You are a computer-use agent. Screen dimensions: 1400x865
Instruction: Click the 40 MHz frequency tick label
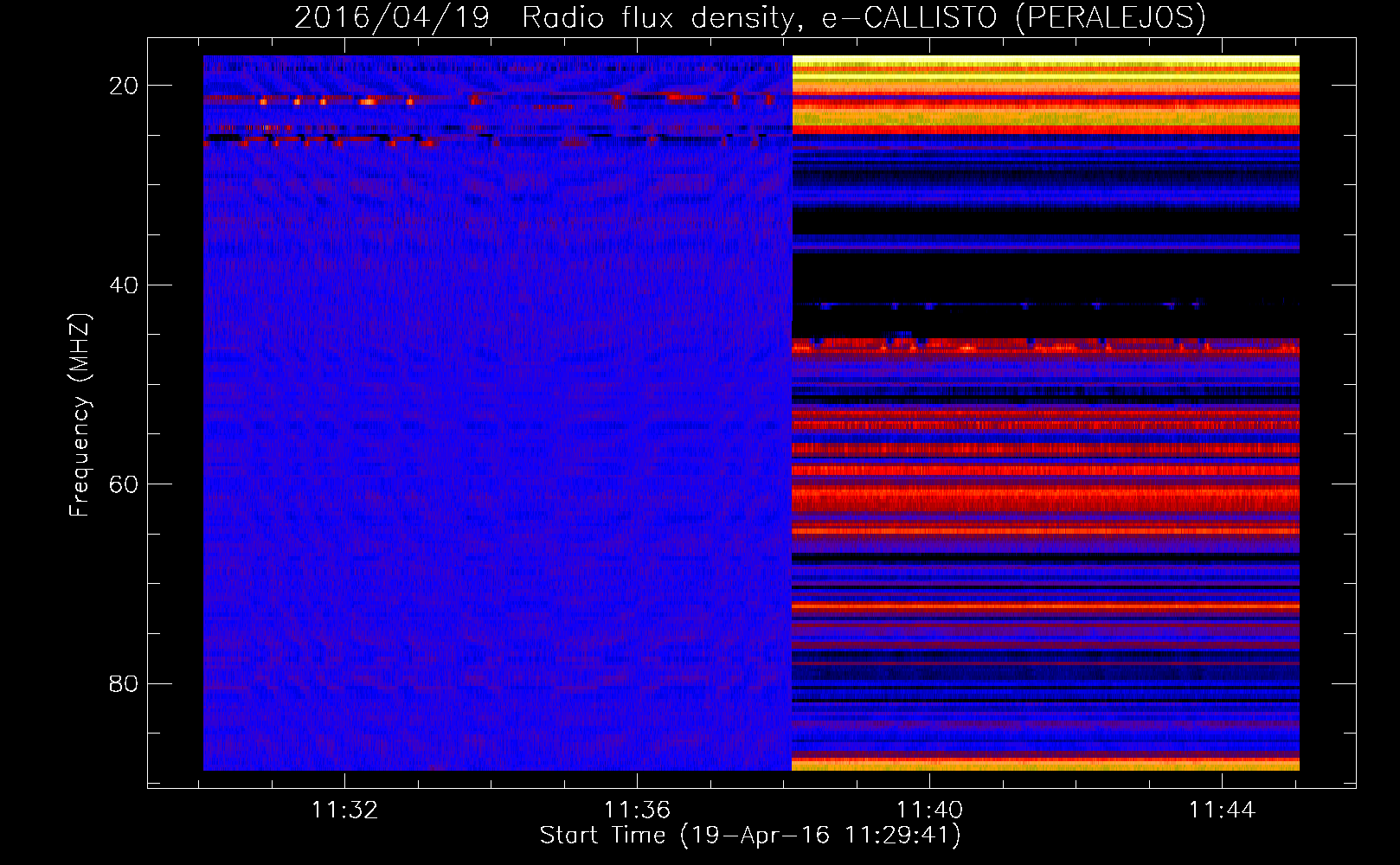[x=124, y=285]
